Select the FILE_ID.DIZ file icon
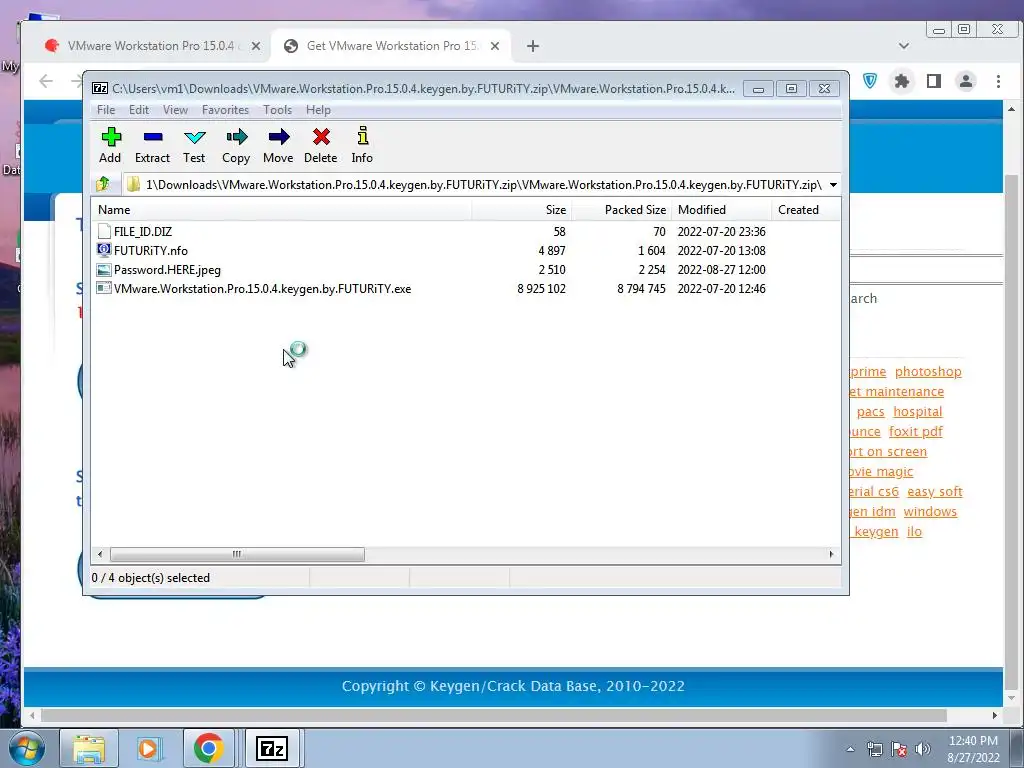This screenshot has height=768, width=1024. point(104,231)
